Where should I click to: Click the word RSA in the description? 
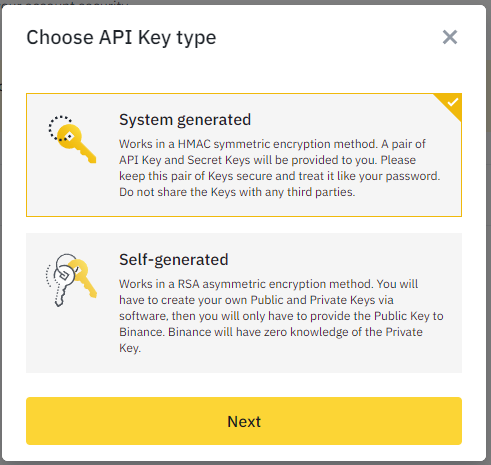(x=189, y=284)
